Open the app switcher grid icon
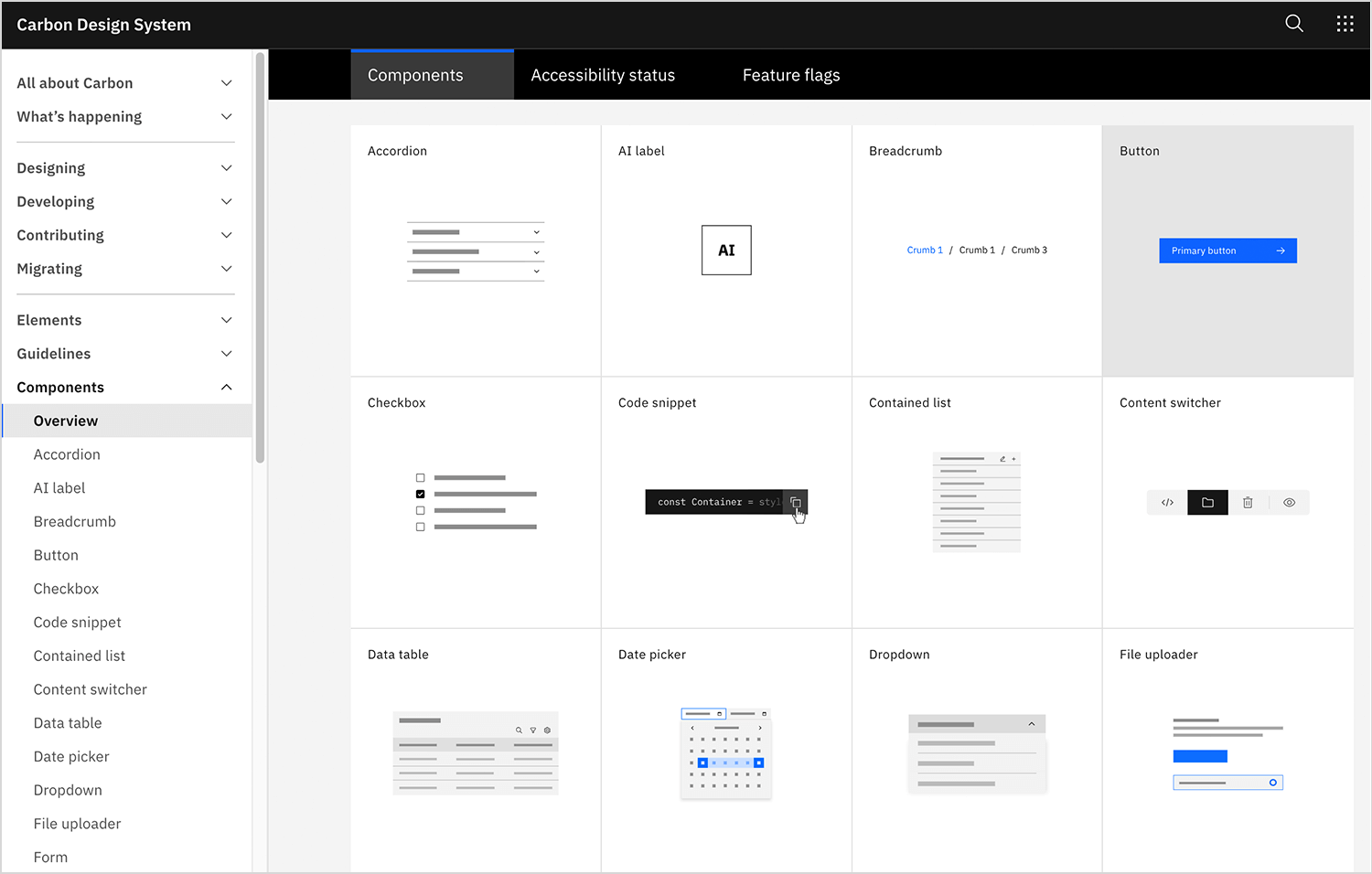 [1345, 24]
